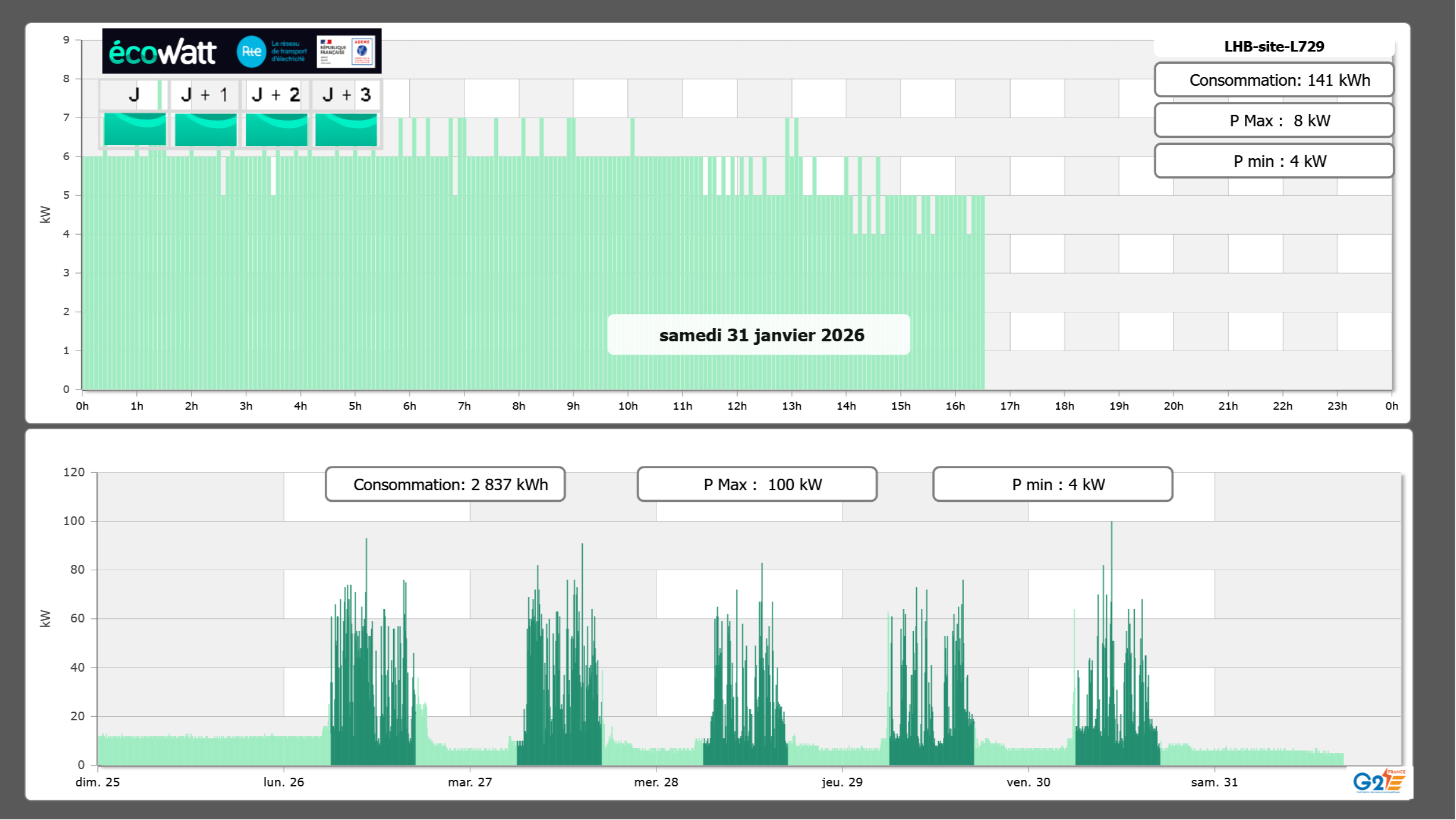Click the green Ecowatt signal under J
The image size is (1456, 820).
[x=135, y=129]
